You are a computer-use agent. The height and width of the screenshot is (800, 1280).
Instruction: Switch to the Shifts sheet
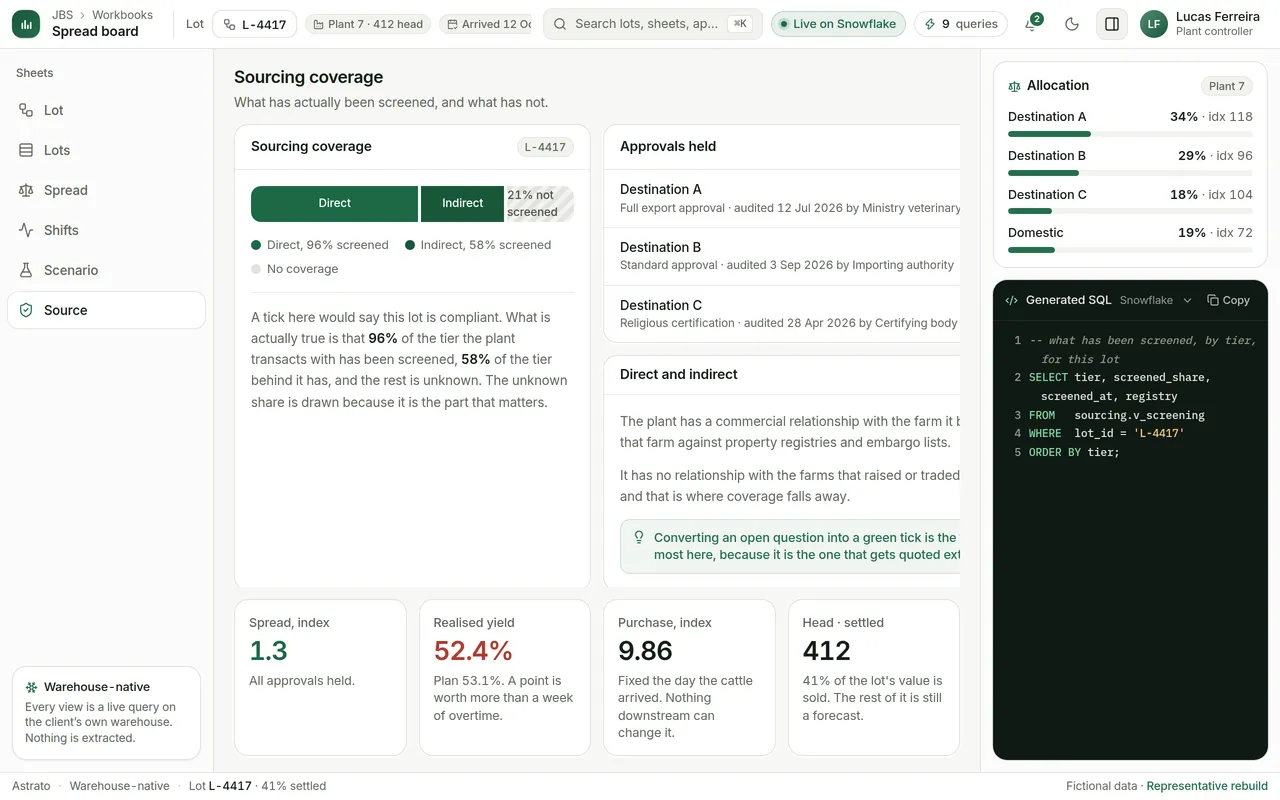click(106, 230)
